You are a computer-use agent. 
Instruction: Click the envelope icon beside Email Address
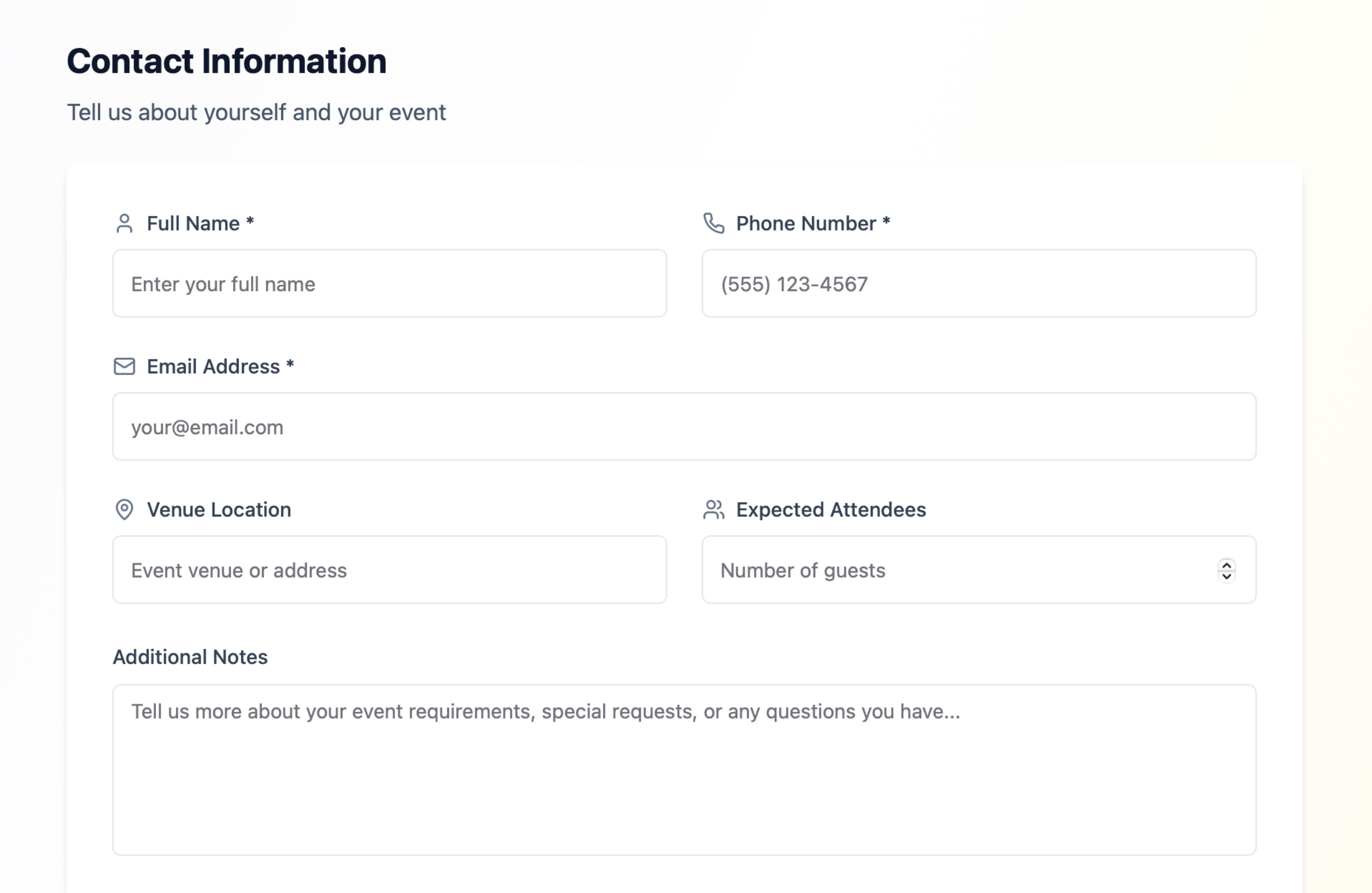click(x=125, y=366)
